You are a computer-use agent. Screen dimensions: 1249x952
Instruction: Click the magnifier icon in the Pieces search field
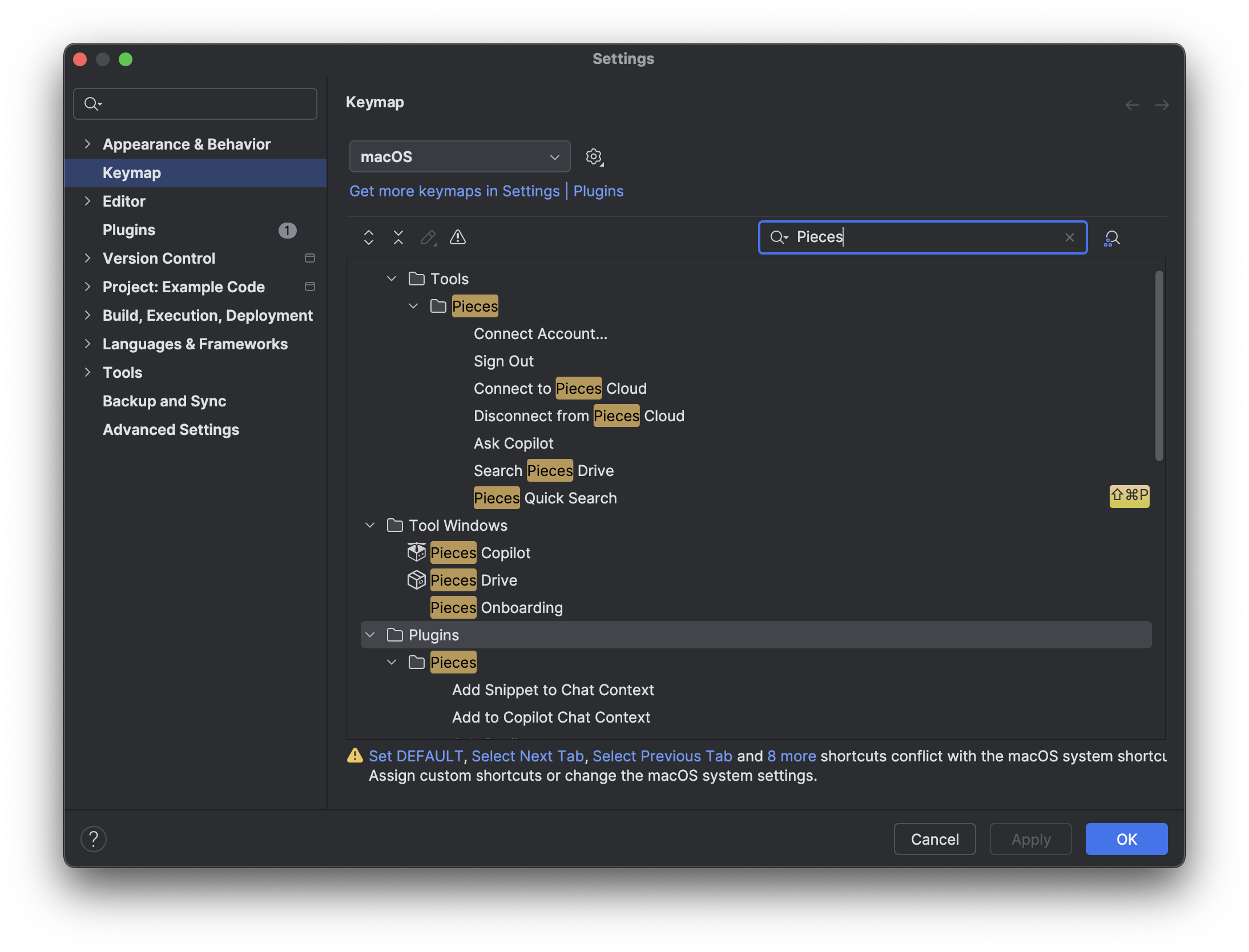click(779, 237)
